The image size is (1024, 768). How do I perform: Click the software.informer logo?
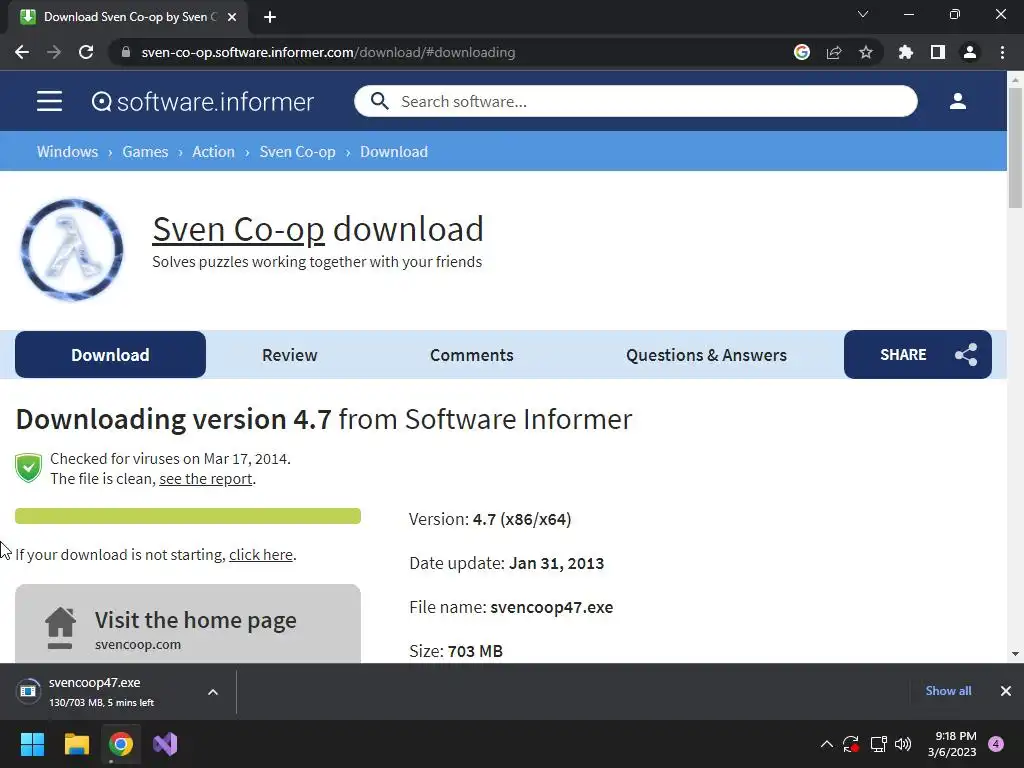202,101
